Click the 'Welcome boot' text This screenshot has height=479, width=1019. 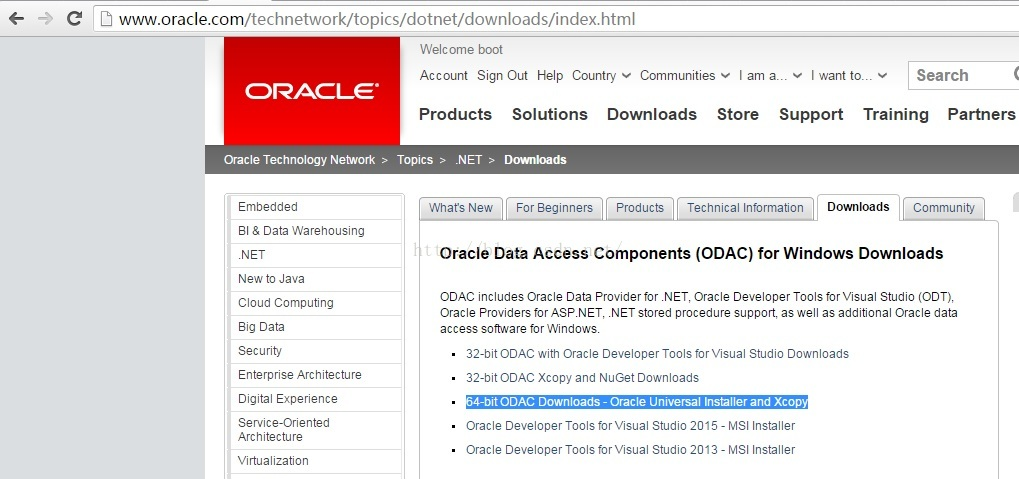click(461, 49)
